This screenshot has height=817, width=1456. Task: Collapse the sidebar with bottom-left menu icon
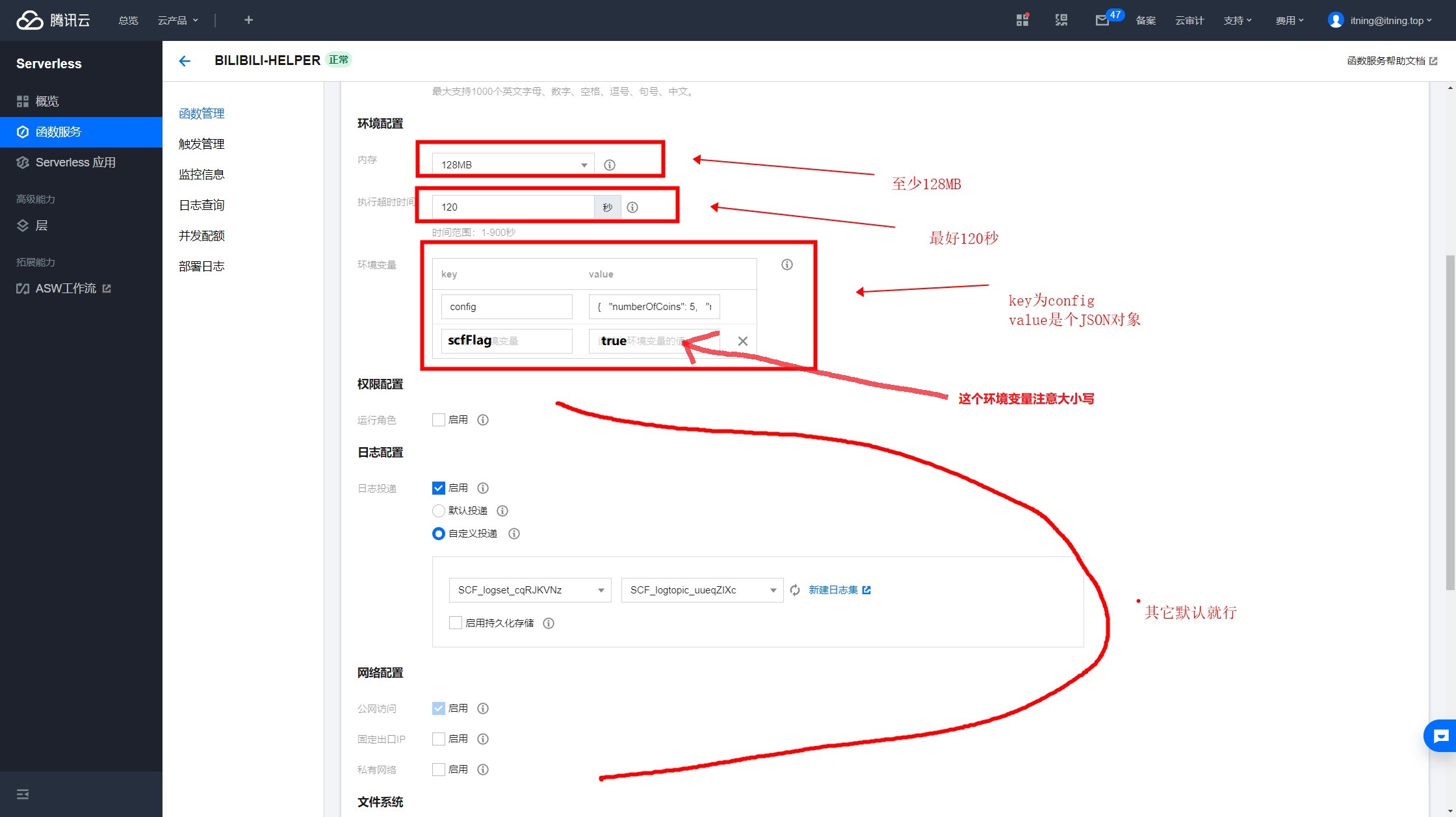pyautogui.click(x=23, y=794)
